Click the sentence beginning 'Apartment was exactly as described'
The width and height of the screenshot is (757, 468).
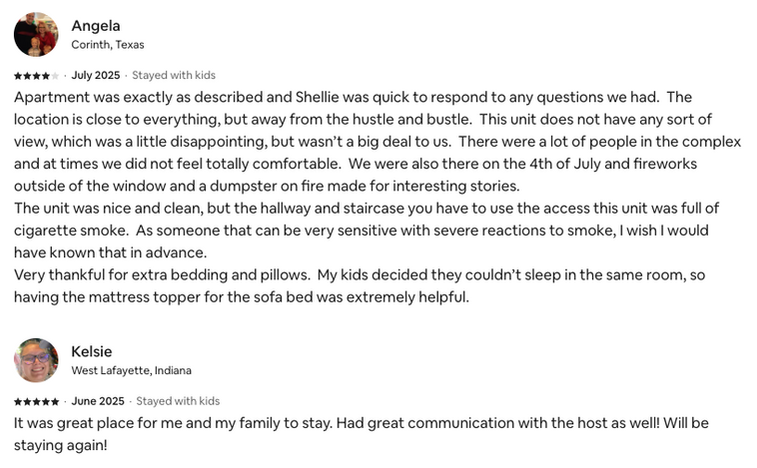pos(200,97)
